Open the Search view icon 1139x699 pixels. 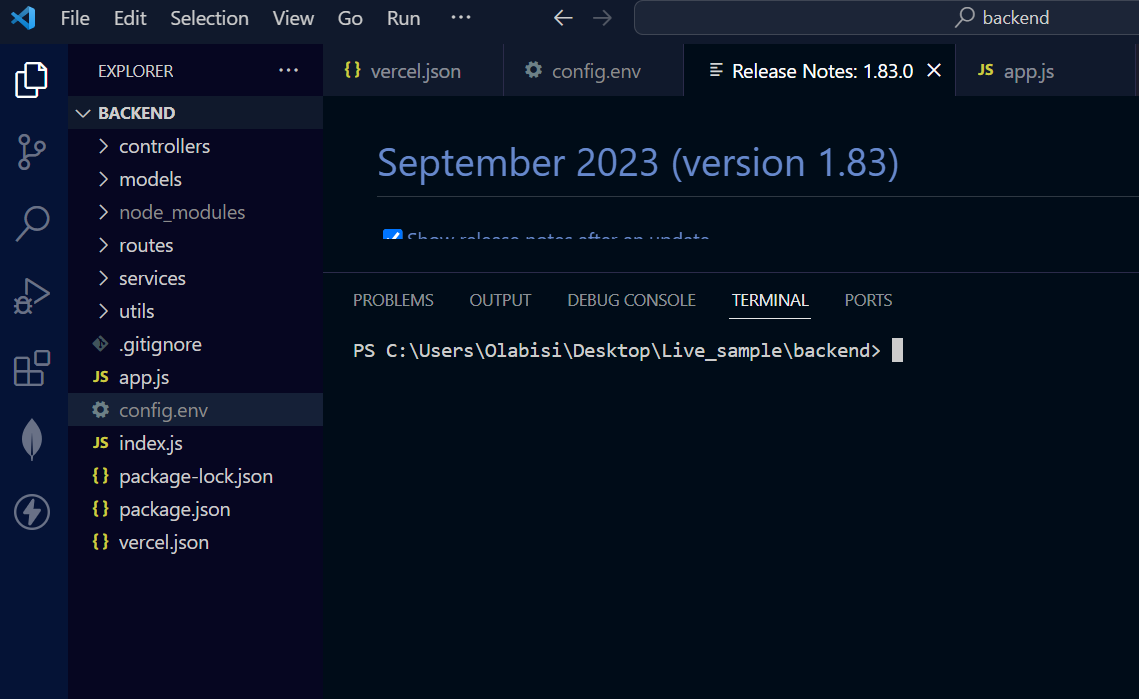coord(31,224)
